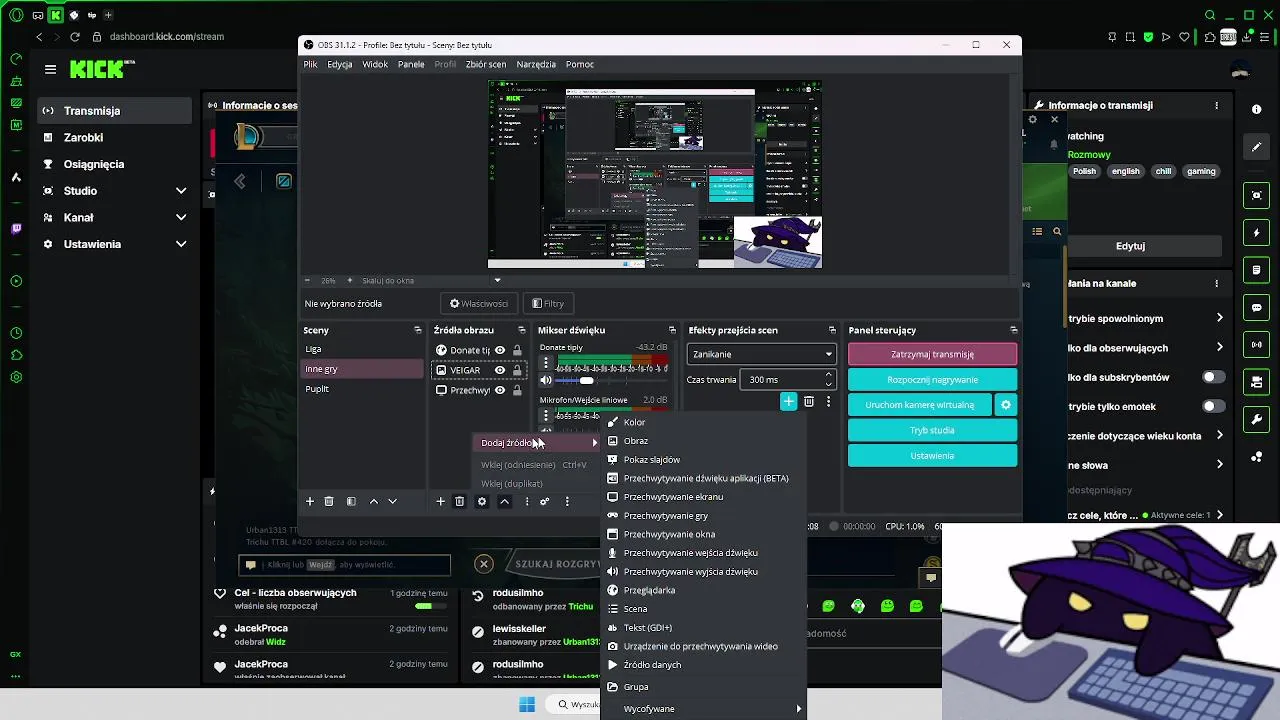Screen dimensions: 1280x720
Task: Click Uruchom kamerę wirtualną button
Action: 919,405
